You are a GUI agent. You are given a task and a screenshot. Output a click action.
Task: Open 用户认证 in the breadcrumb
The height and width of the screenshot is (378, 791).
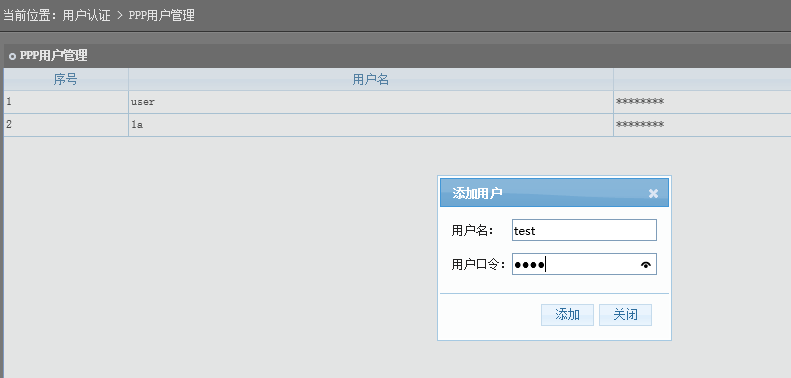point(86,15)
